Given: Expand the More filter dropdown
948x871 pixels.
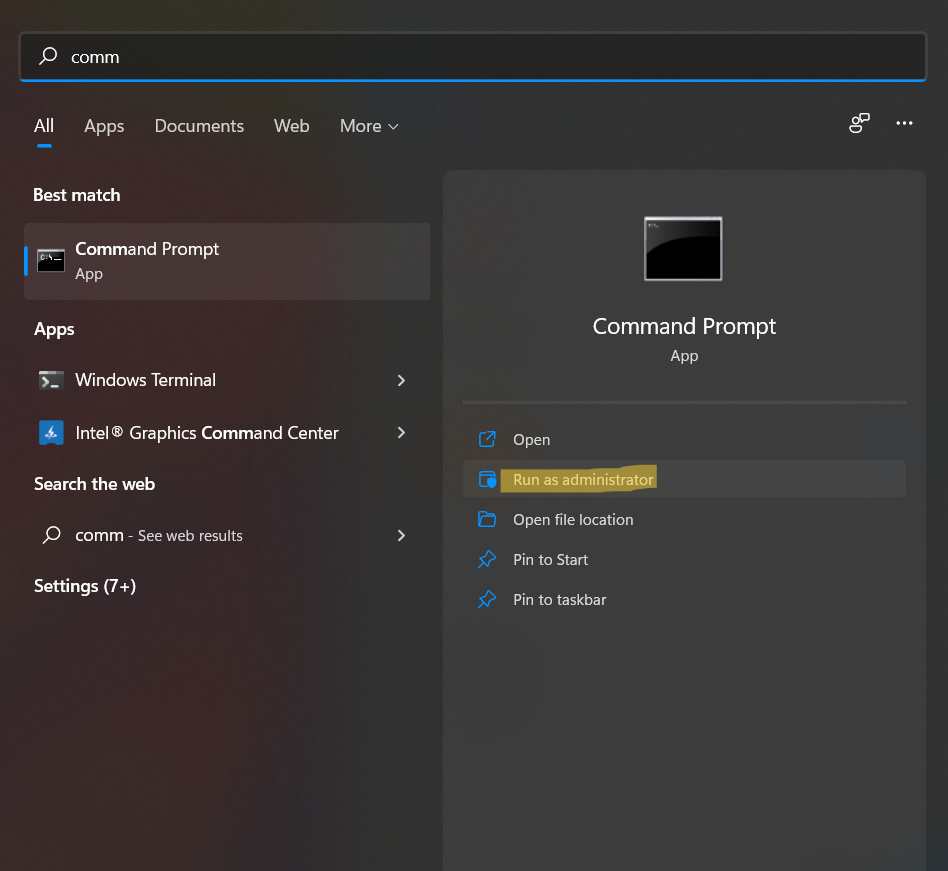Looking at the screenshot, I should click(x=369, y=126).
